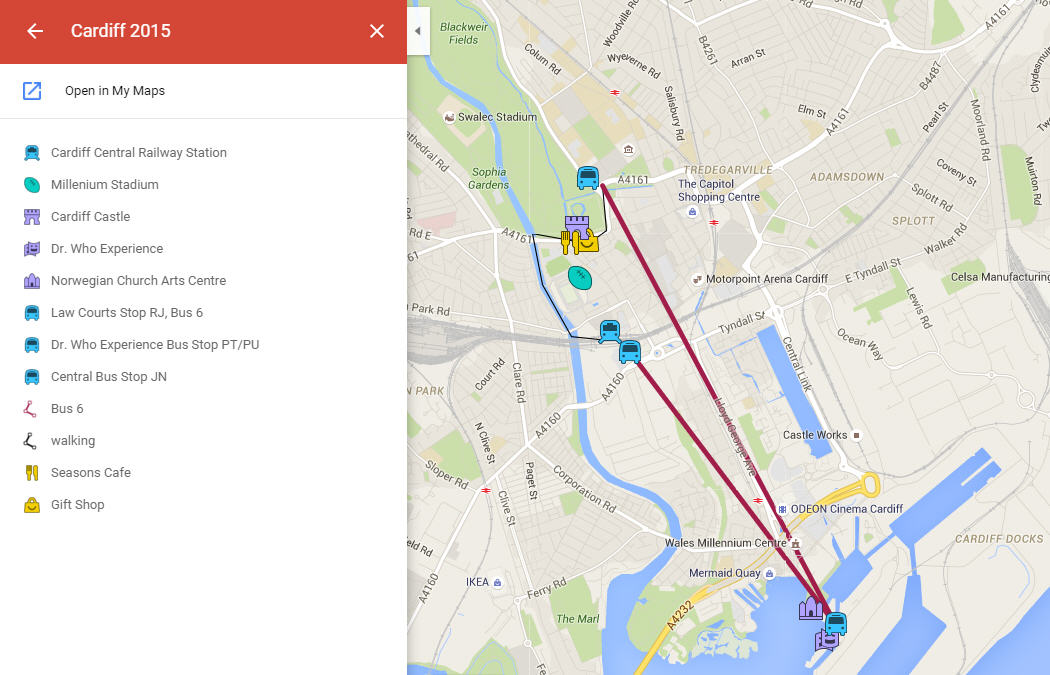Click the Swalec Stadium map label
The image size is (1050, 675).
[497, 117]
